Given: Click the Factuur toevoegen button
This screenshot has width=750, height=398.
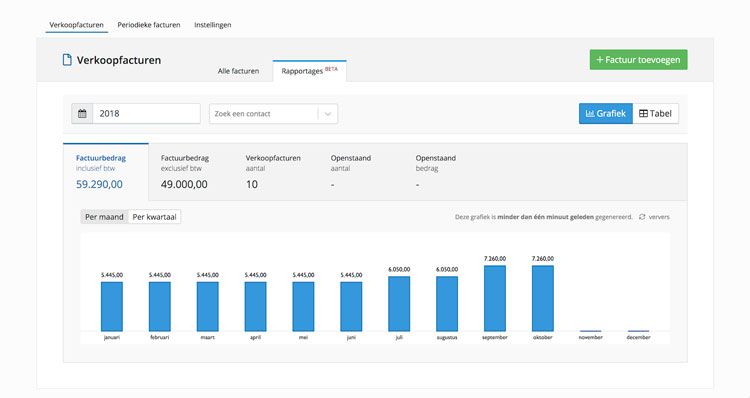Looking at the screenshot, I should [639, 60].
